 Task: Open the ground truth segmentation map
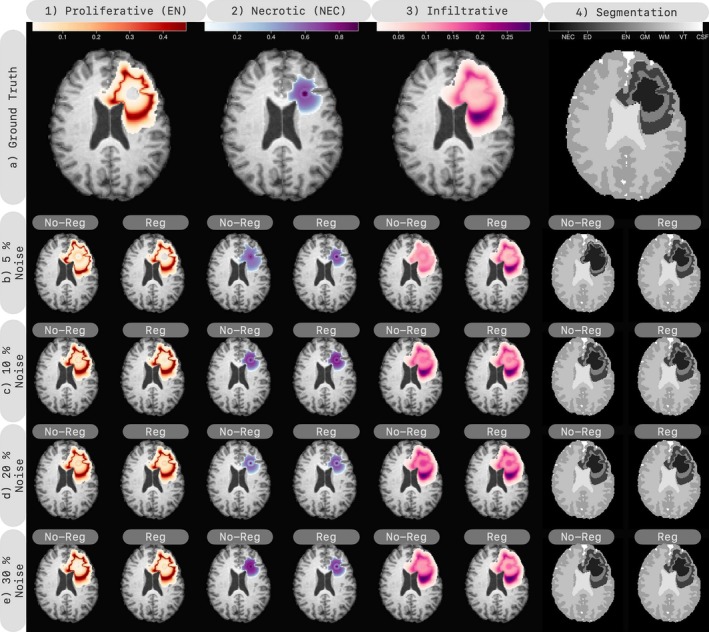pyautogui.click(x=627, y=125)
